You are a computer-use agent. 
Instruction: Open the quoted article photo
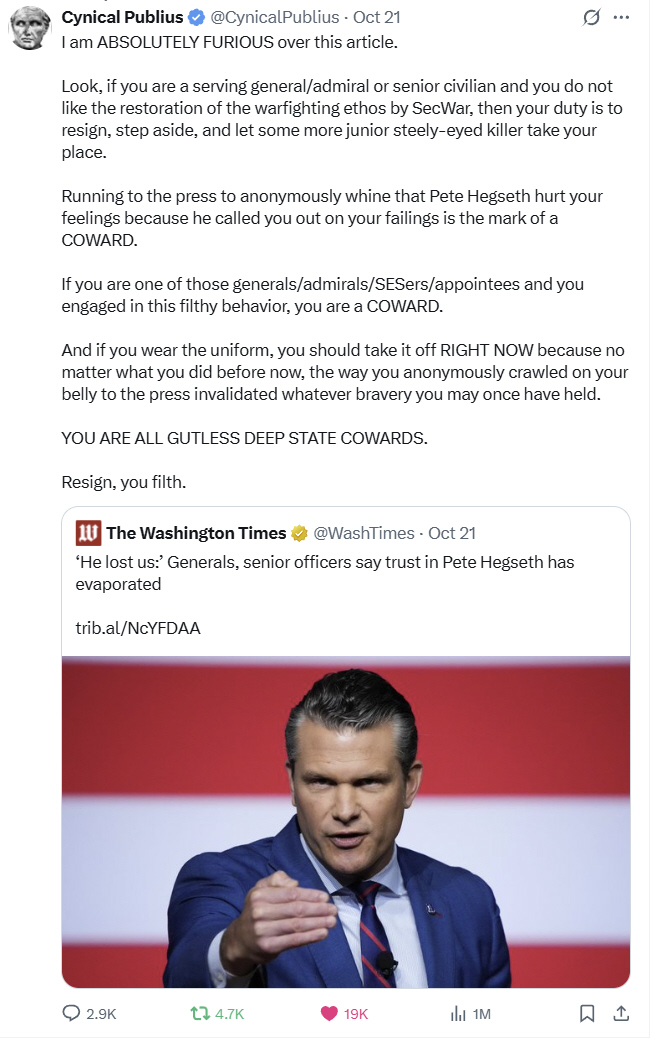click(346, 820)
